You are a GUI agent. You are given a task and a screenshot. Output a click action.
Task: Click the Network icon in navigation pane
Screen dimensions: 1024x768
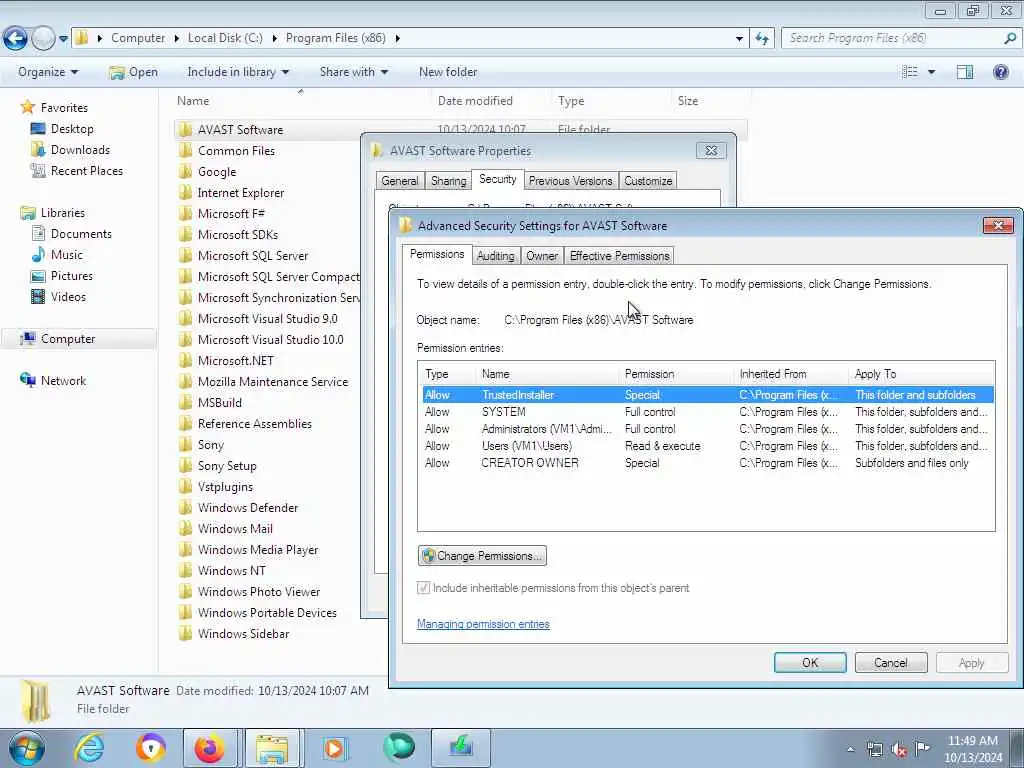click(27, 380)
